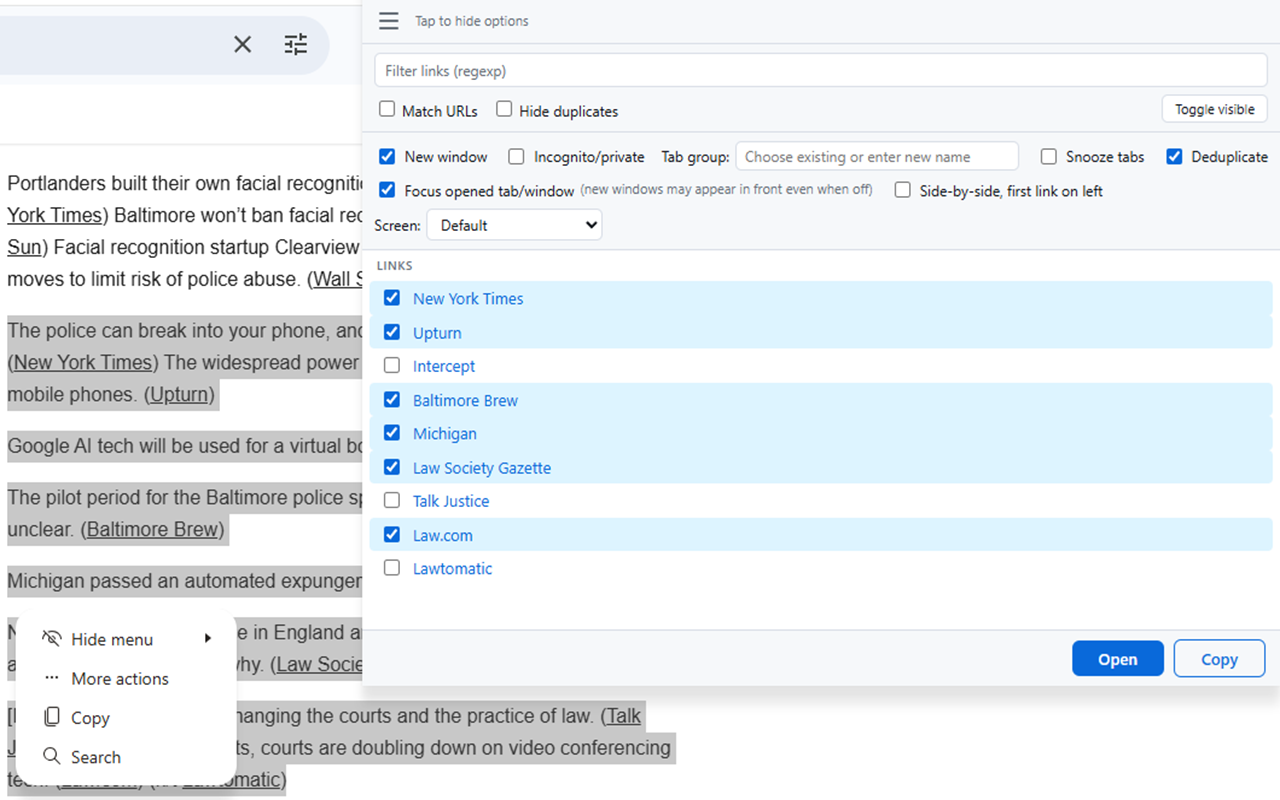Click the (Baltimore Brew) link in article
Image resolution: width=1280 pixels, height=800 pixels.
(152, 528)
